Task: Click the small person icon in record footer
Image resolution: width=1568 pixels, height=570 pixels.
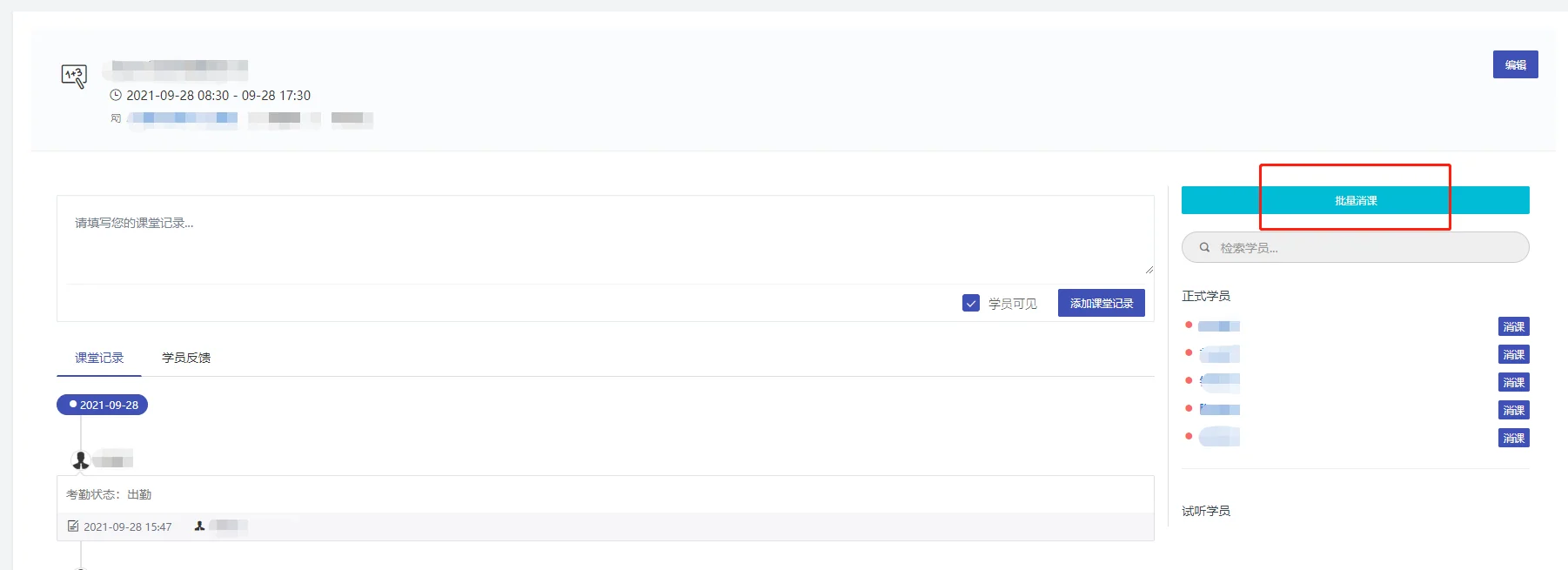Action: coord(199,526)
